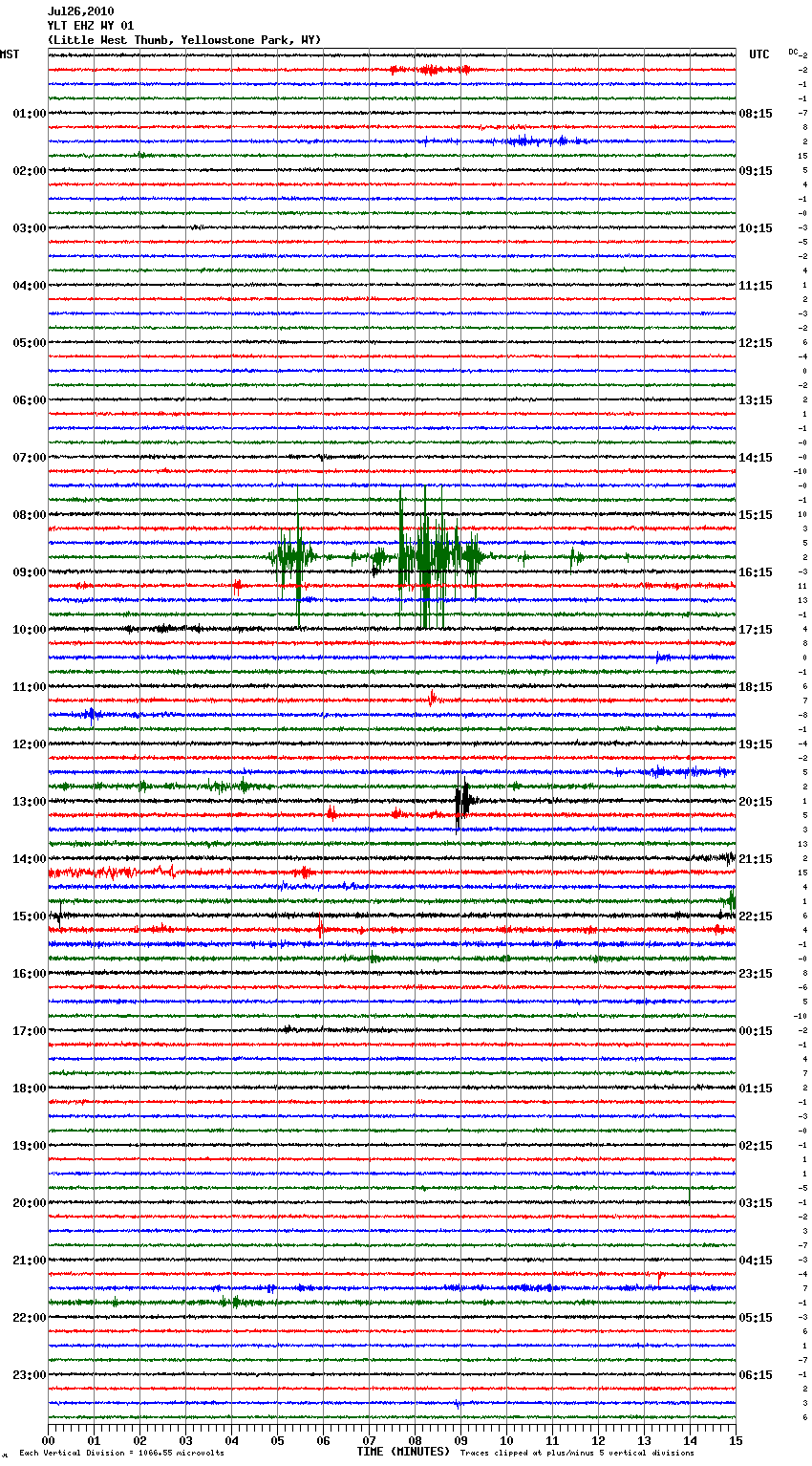The height and width of the screenshot is (1466, 812).
Task: Click the 'UTC' axis heading
Action: (x=759, y=54)
